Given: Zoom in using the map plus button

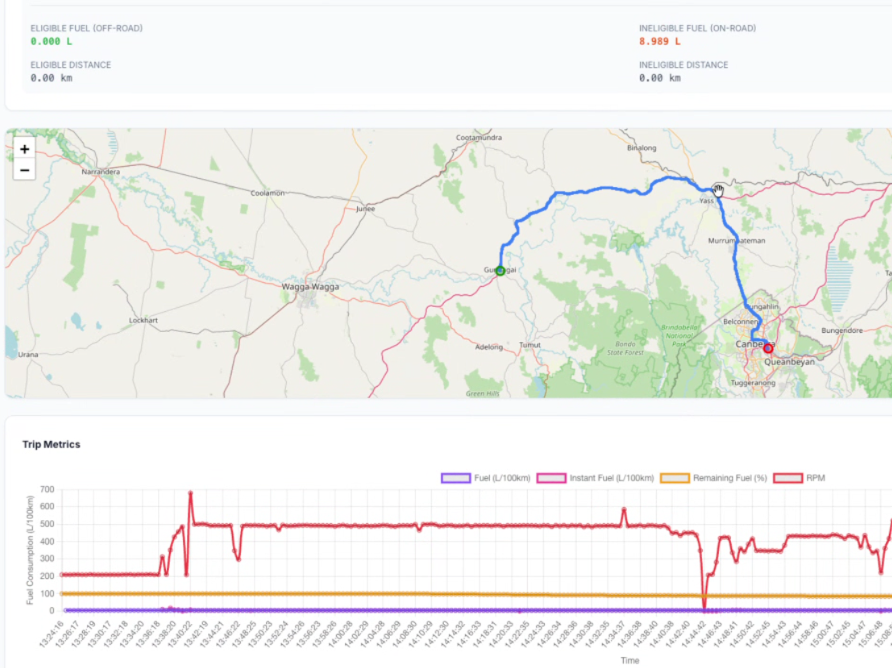Looking at the screenshot, I should click(24, 149).
